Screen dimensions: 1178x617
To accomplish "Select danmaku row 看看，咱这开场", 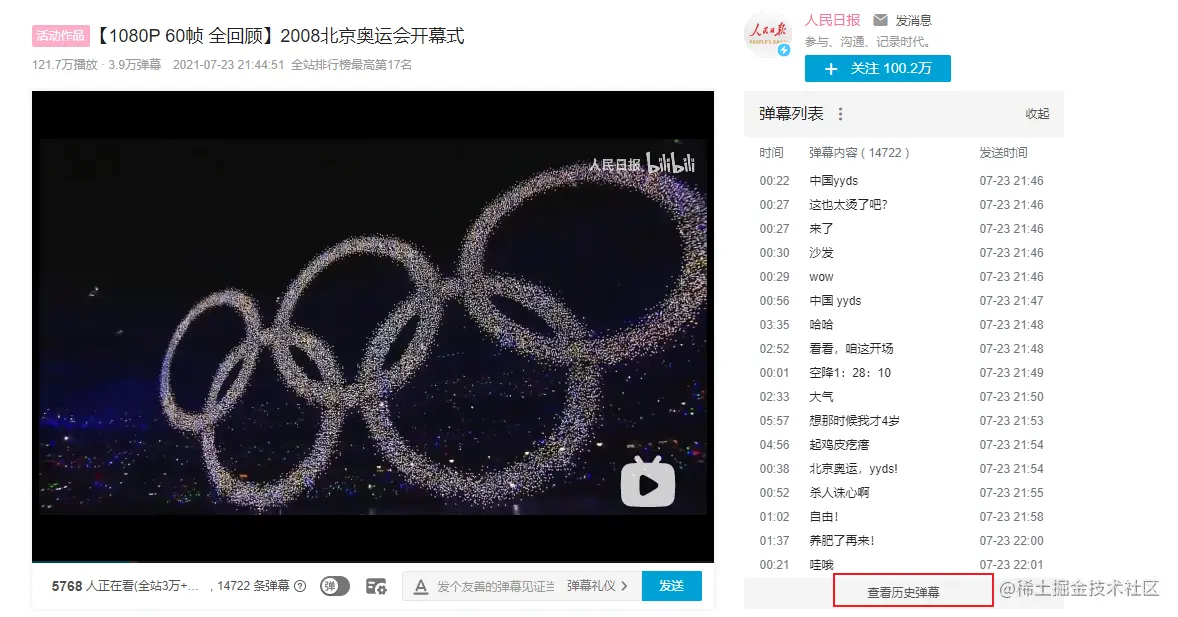I will click(904, 349).
